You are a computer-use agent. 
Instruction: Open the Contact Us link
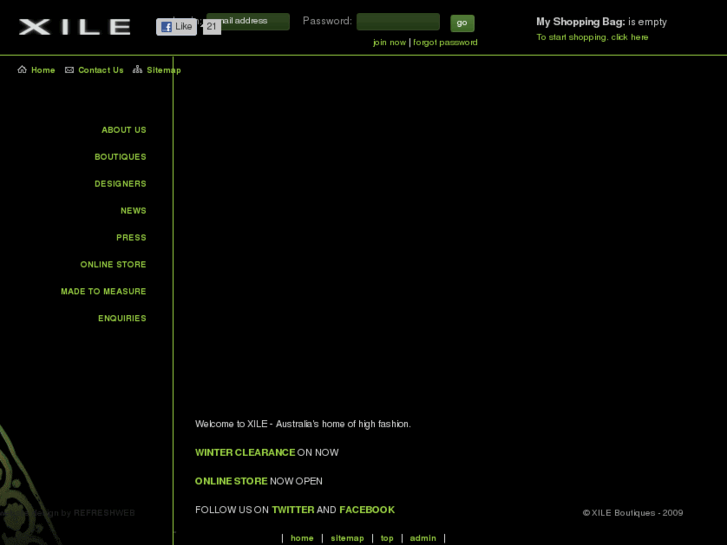tap(101, 70)
